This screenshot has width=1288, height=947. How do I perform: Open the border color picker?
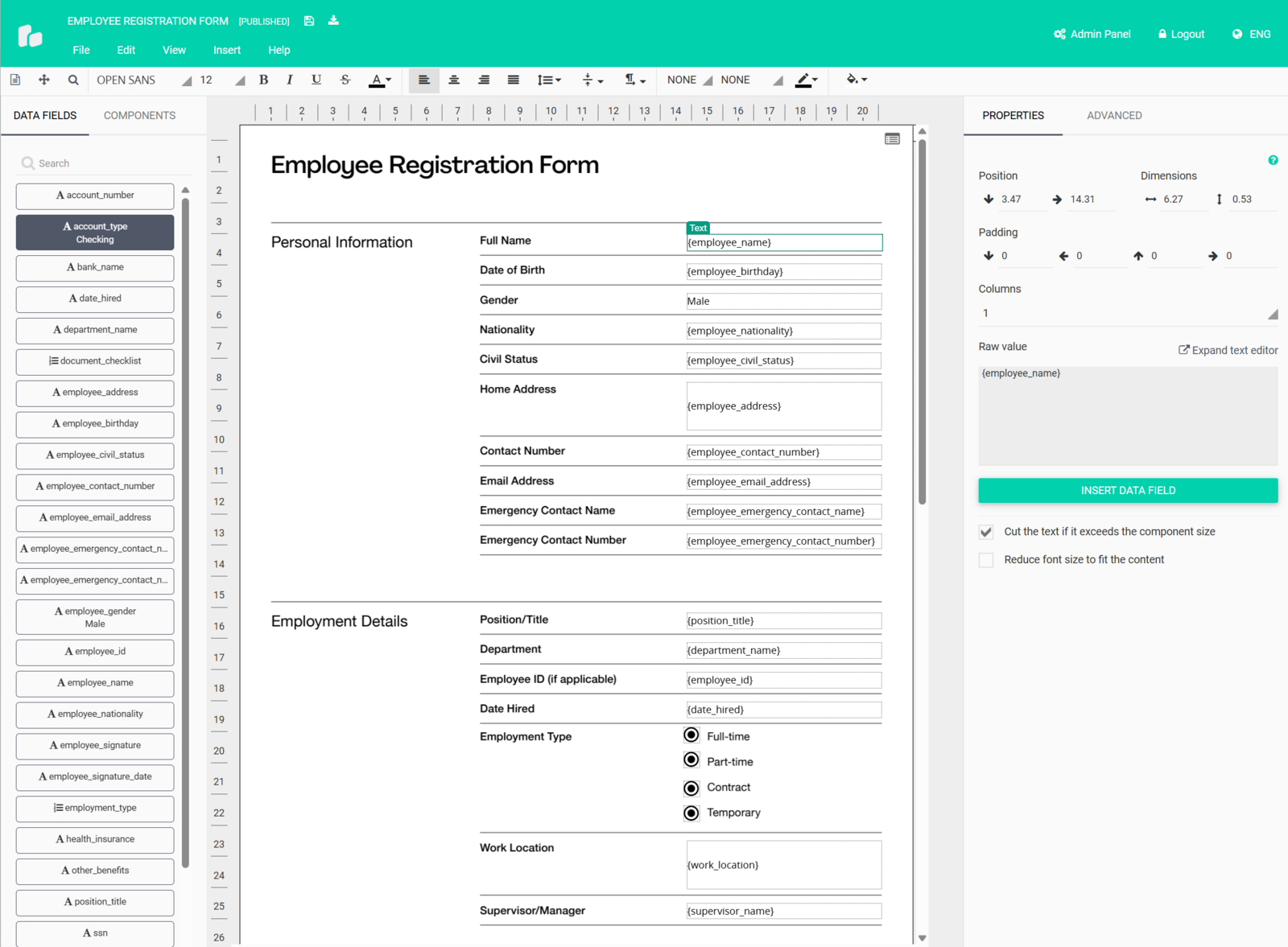click(807, 80)
